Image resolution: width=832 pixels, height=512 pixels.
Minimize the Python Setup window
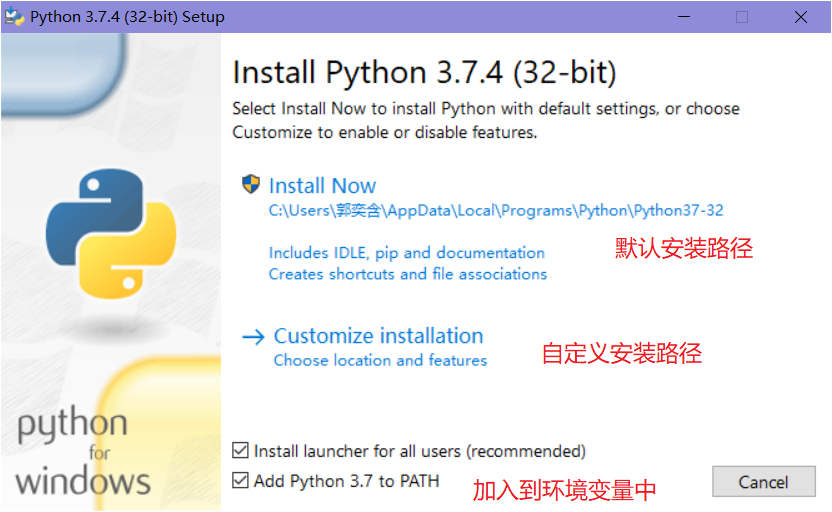(x=684, y=17)
